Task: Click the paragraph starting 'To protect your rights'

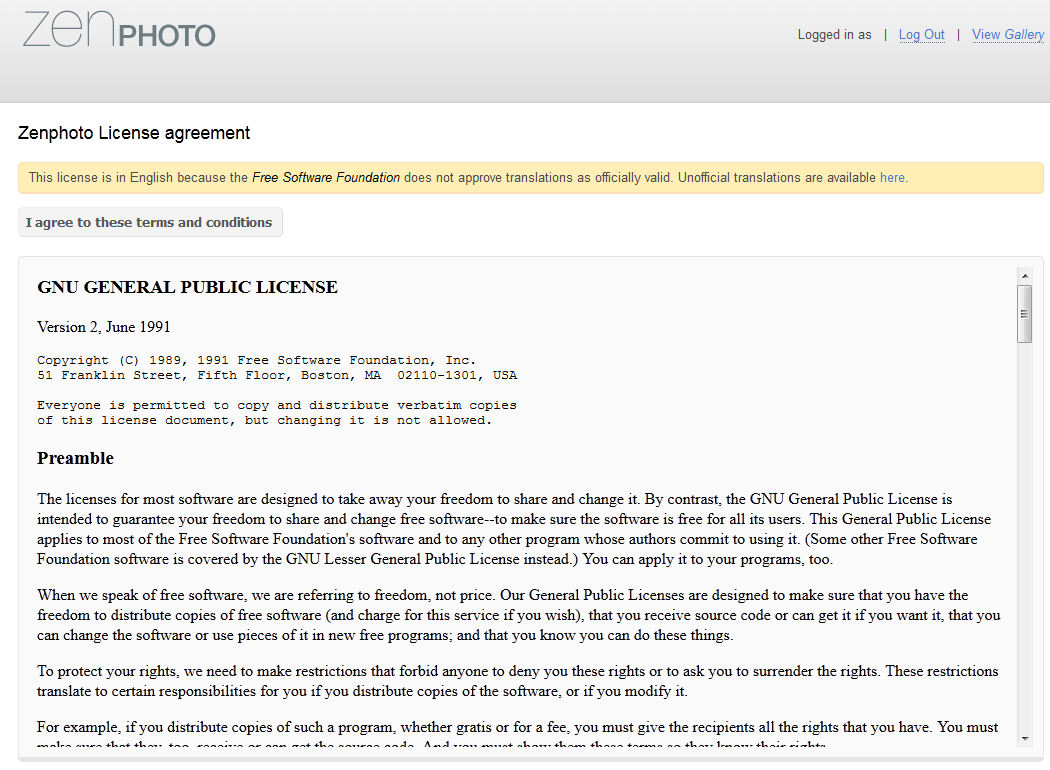Action: pos(518,681)
